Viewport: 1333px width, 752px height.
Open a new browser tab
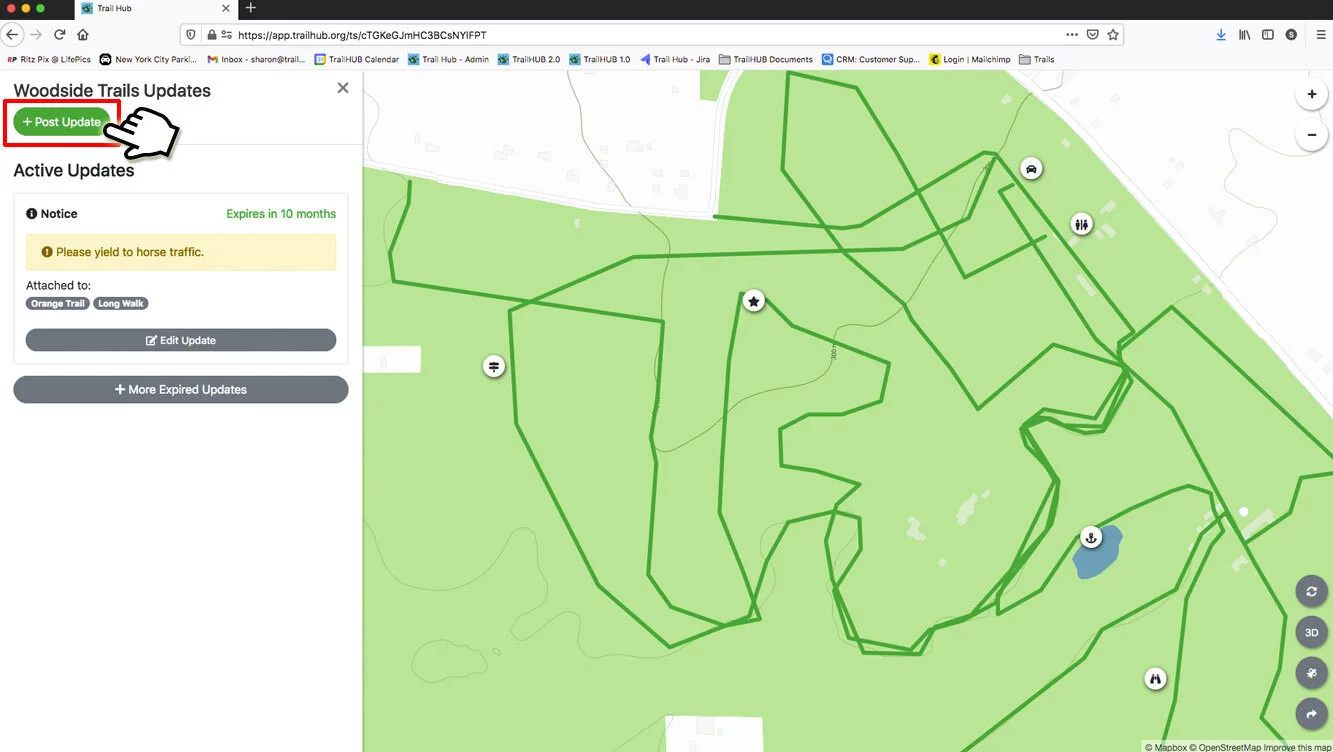coord(251,8)
